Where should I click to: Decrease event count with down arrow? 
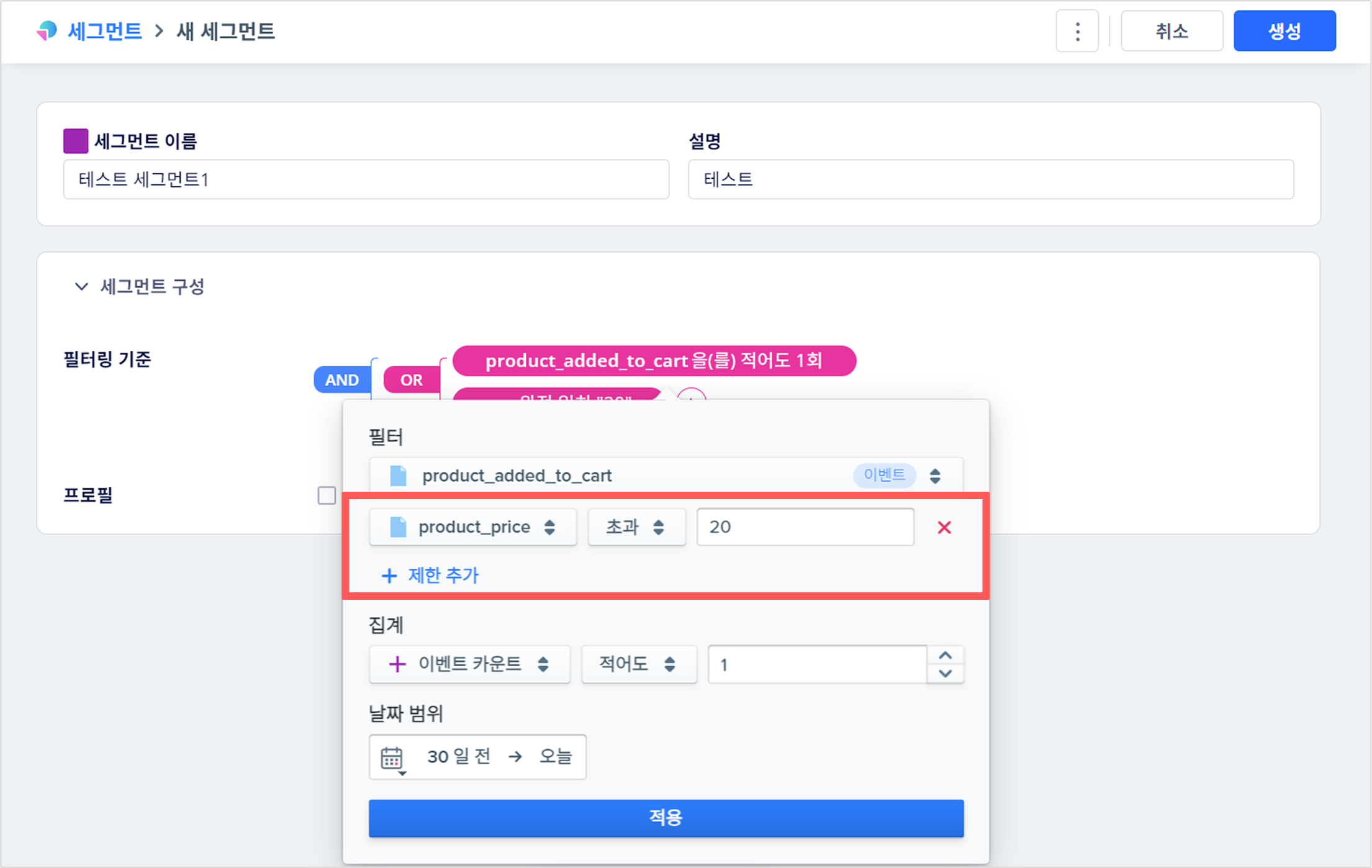(x=945, y=674)
